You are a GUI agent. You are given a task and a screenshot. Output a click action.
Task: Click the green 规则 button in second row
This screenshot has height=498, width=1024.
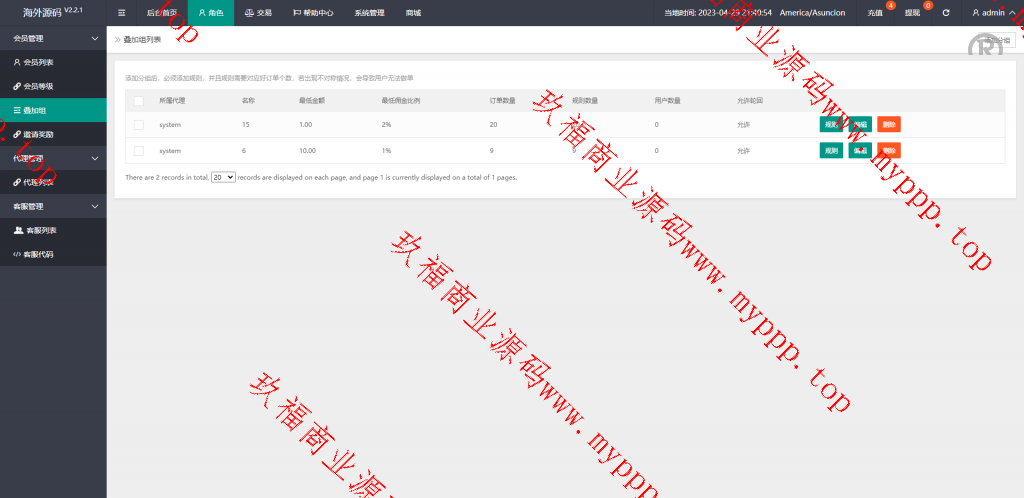point(830,150)
